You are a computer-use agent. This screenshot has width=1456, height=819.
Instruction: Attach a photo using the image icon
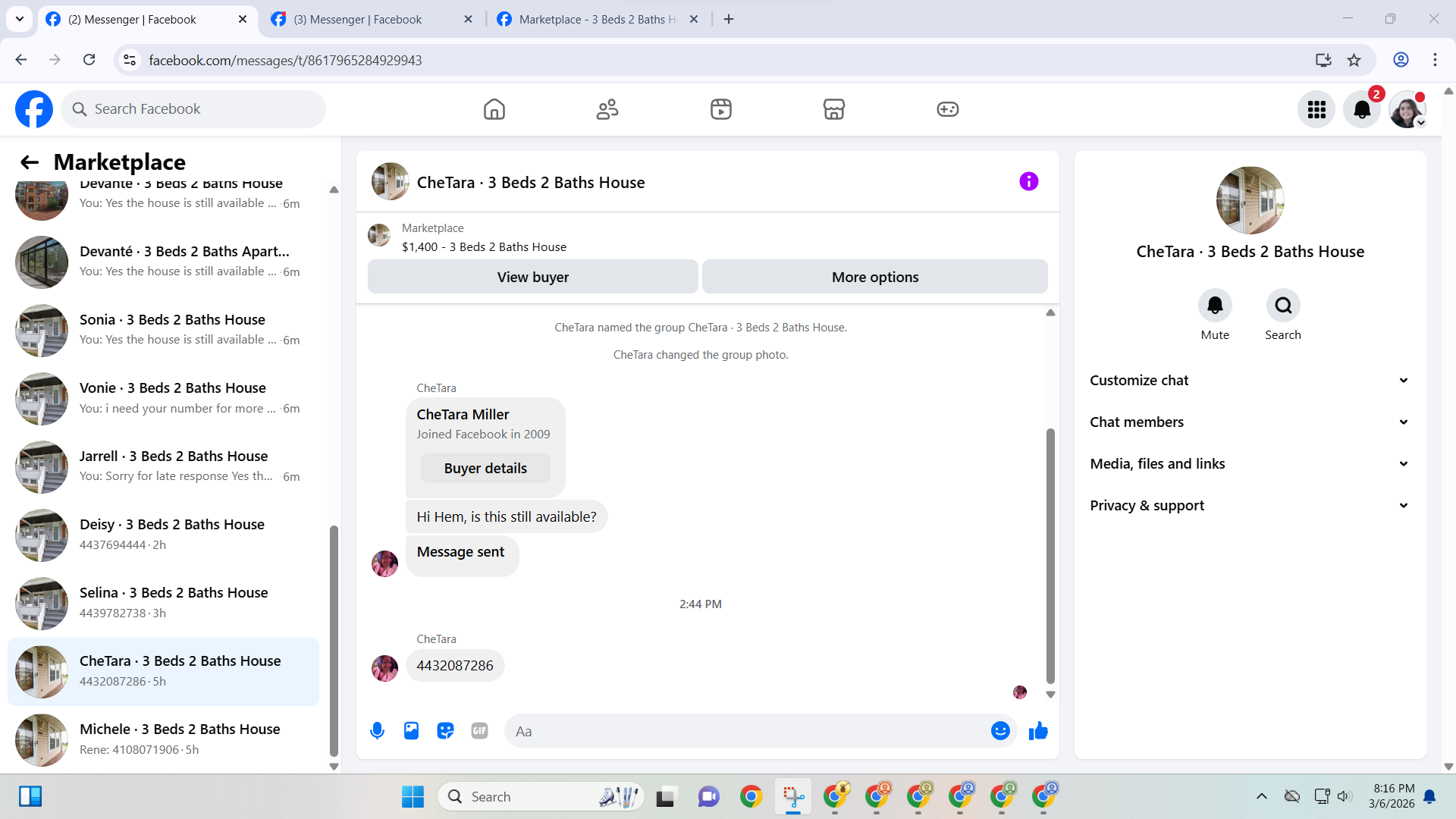click(x=411, y=731)
